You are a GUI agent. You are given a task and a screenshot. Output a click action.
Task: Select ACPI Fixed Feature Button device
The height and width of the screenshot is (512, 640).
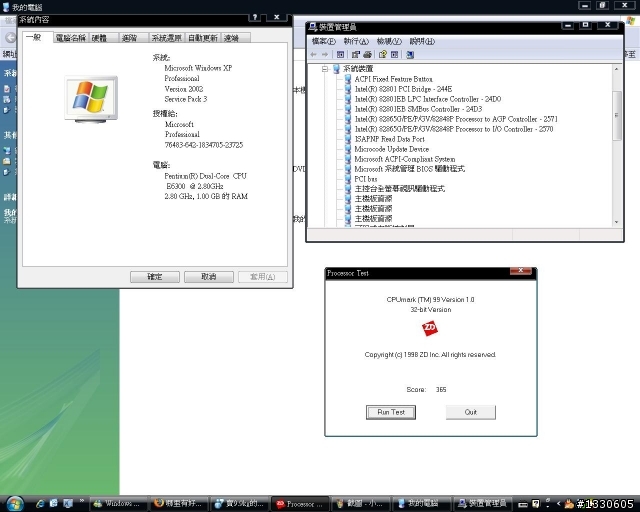point(393,79)
